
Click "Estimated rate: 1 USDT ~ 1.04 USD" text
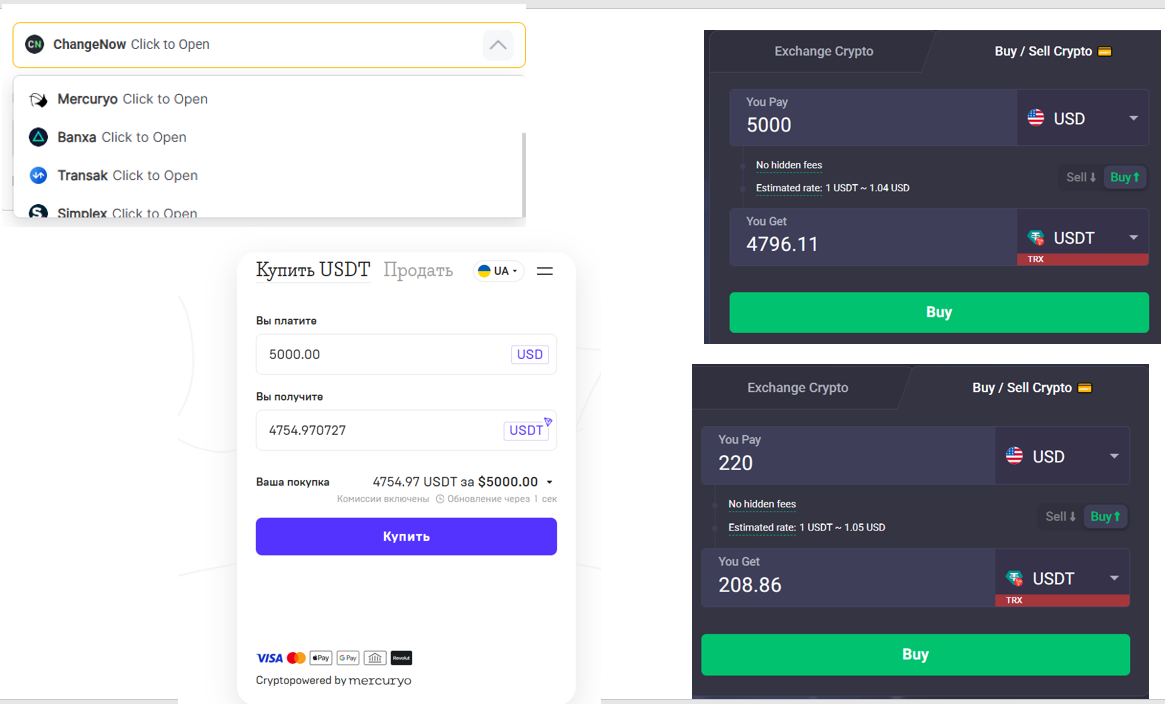pos(832,188)
